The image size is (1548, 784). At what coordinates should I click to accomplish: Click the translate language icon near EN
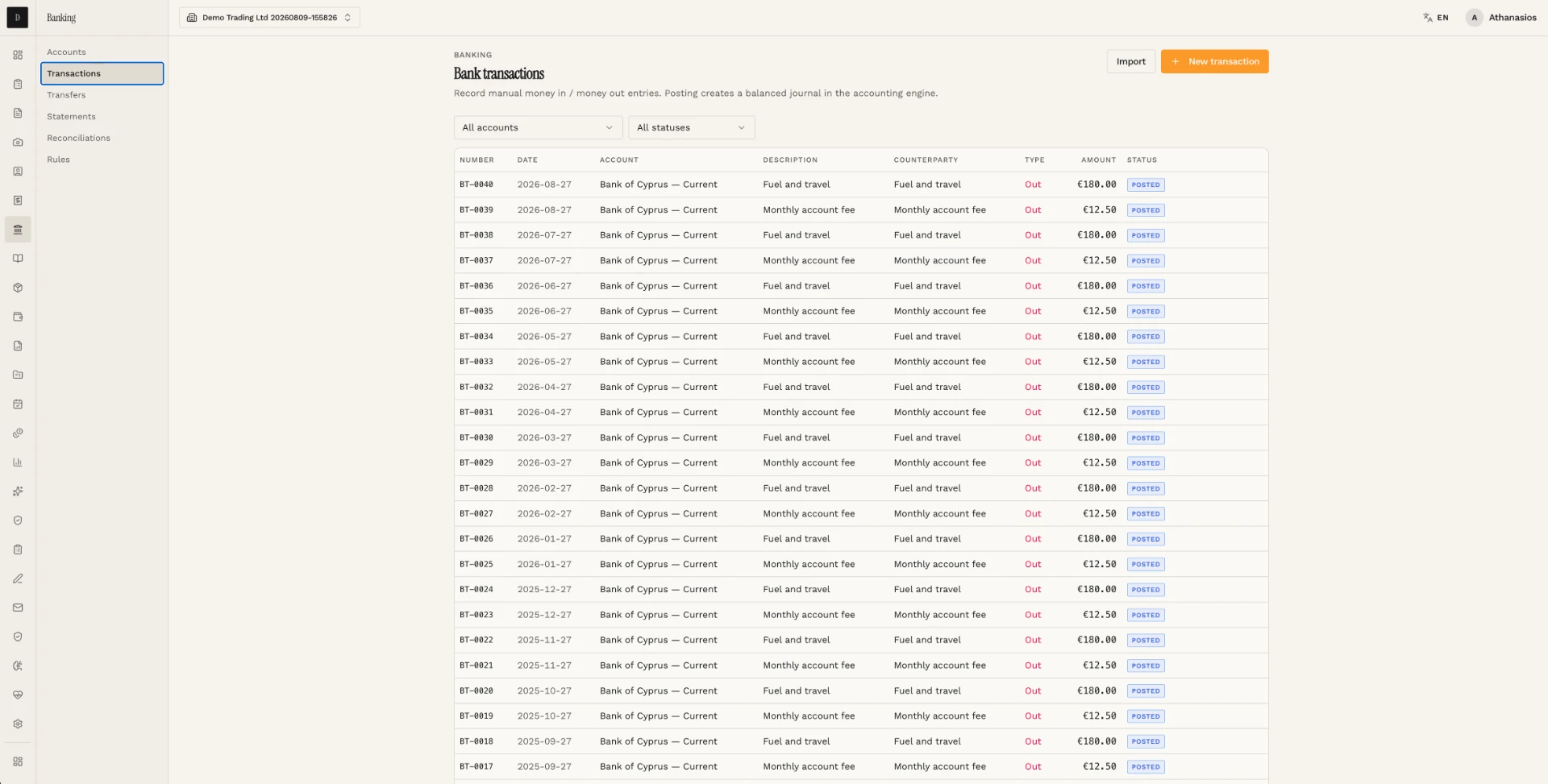pyautogui.click(x=1428, y=17)
